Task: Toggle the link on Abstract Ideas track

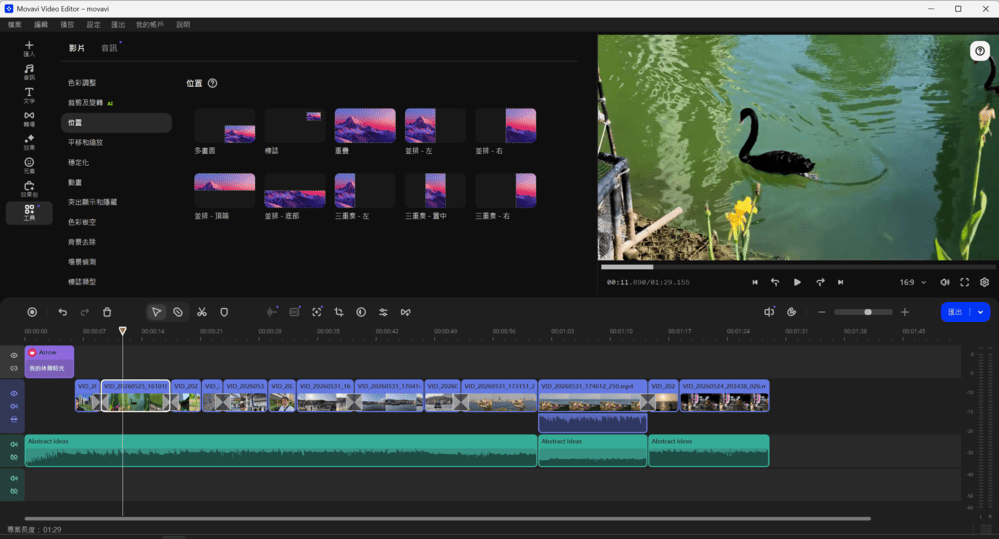Action: tap(14, 457)
